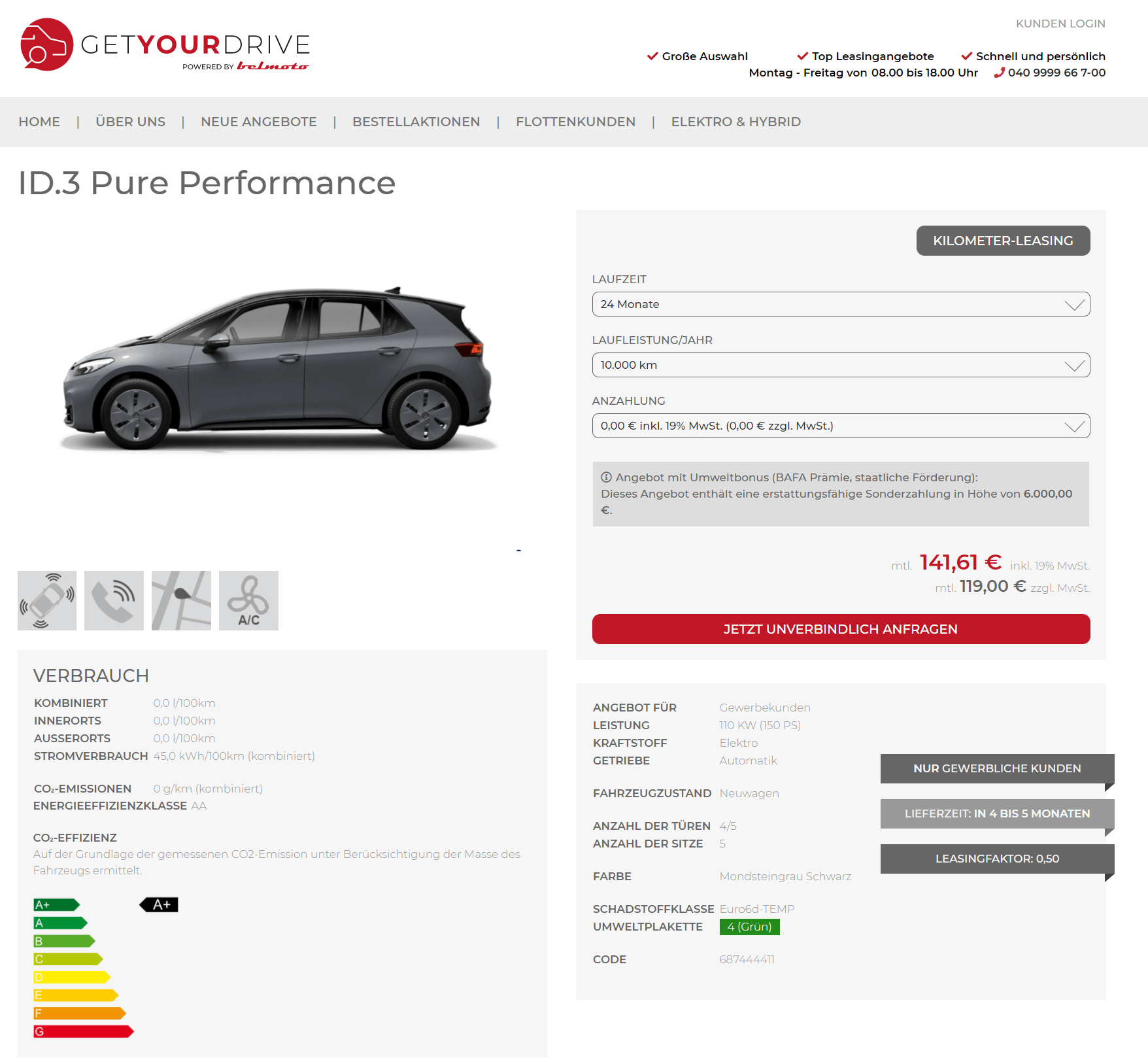Viewport: 1148px width, 1062px height.
Task: Open FLOTTENKUNDEN menu item
Action: (575, 122)
